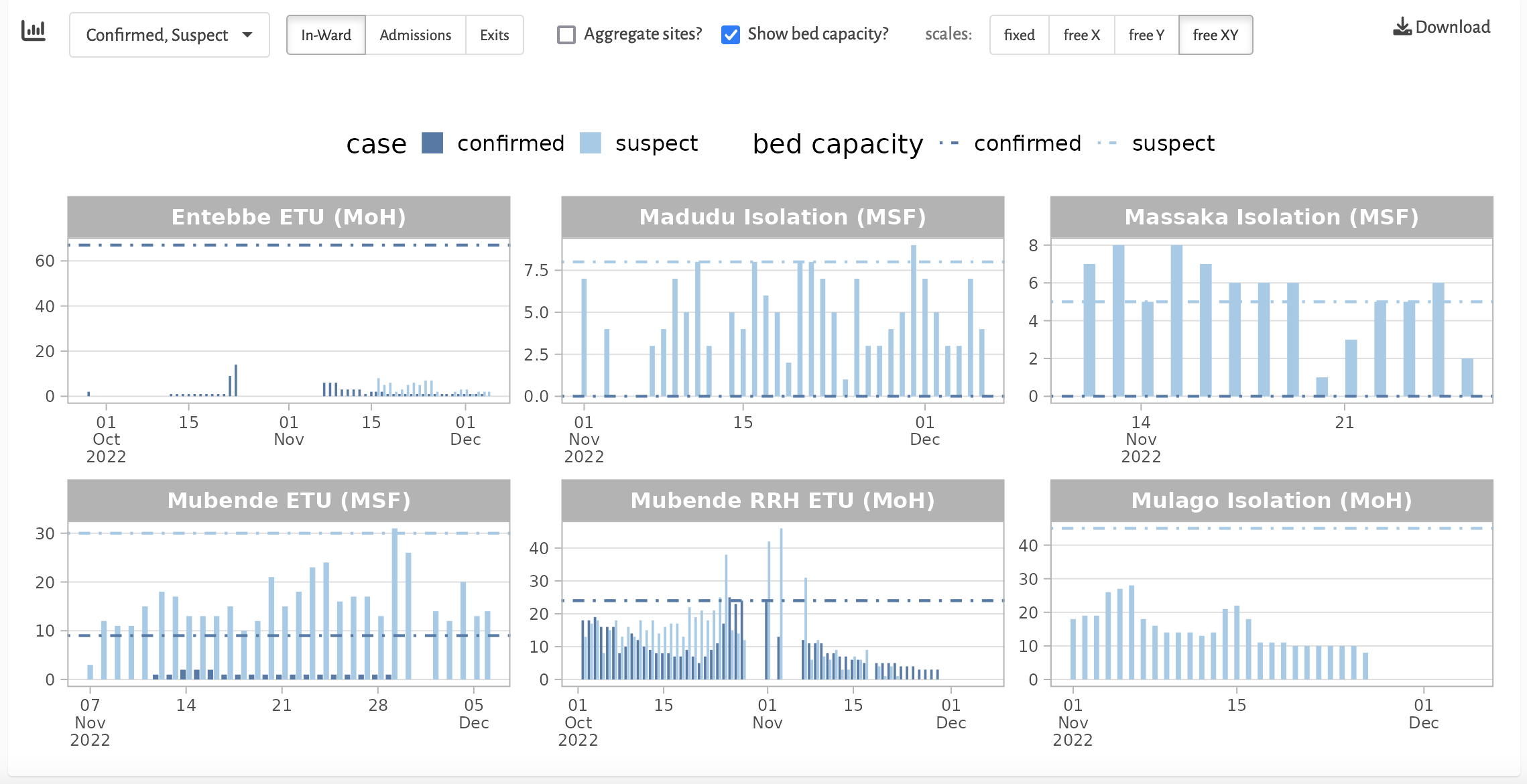Click the Mulago Isolation (MoH) panel title
Viewport: 1527px width, 784px height.
[x=1272, y=501]
